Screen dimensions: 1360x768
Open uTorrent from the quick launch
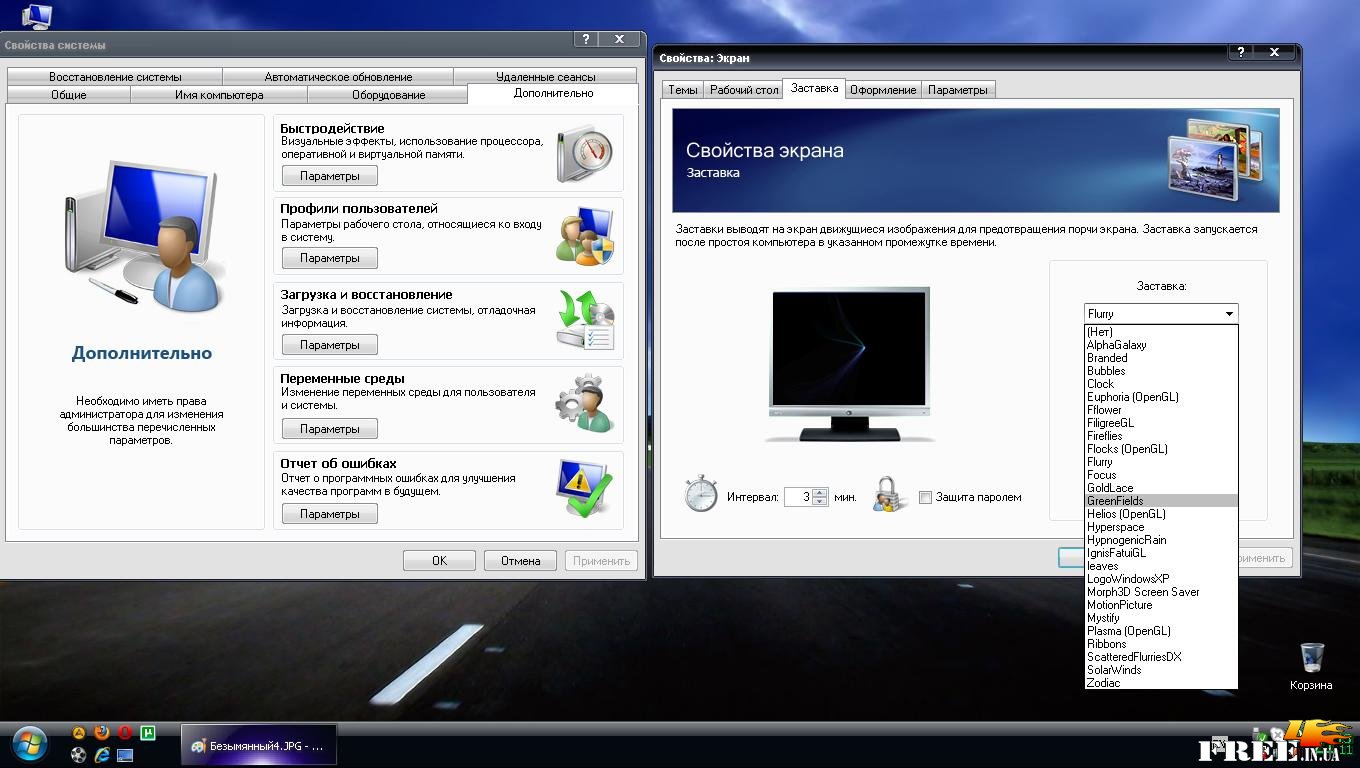(x=148, y=733)
